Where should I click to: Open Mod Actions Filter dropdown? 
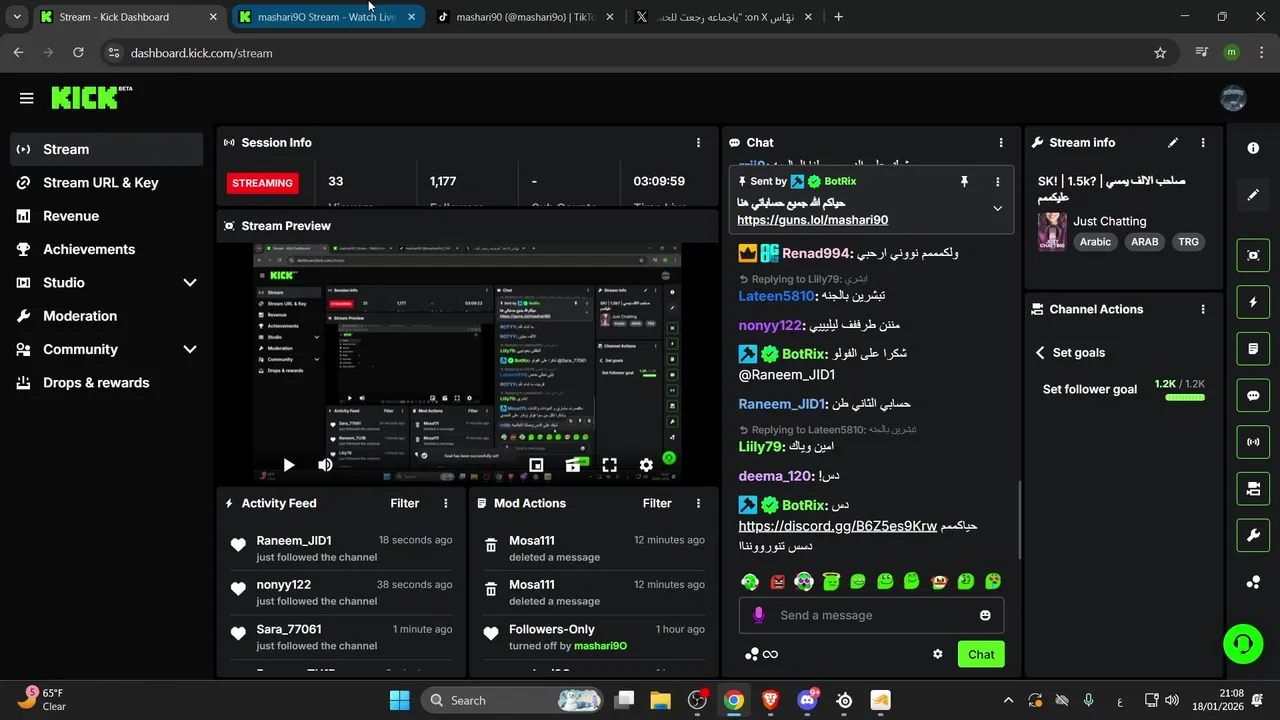tap(657, 503)
